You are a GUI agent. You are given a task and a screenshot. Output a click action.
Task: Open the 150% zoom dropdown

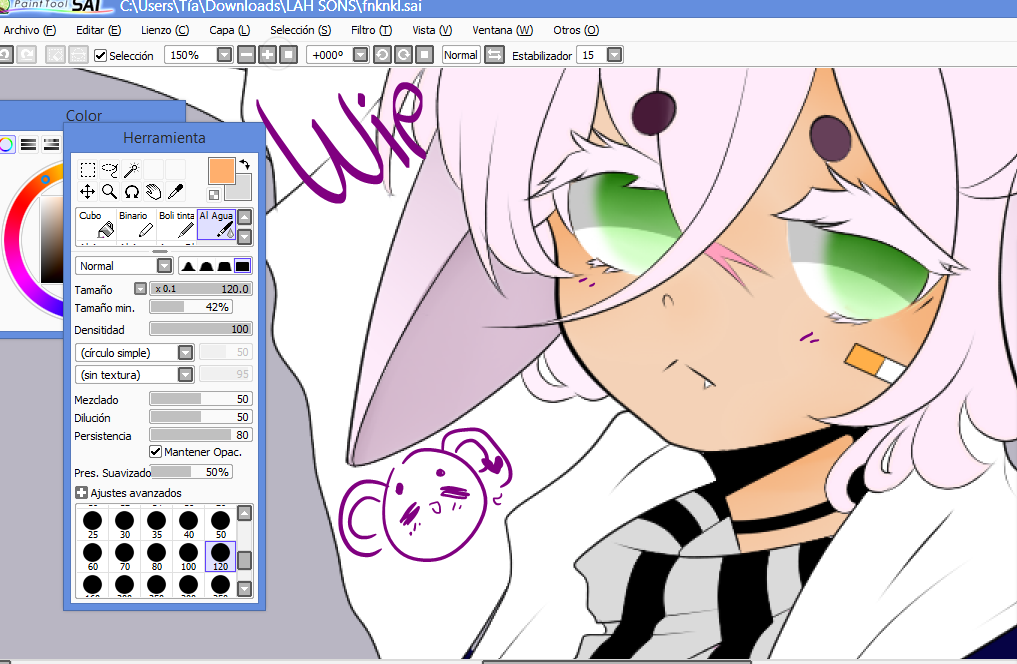pos(224,55)
